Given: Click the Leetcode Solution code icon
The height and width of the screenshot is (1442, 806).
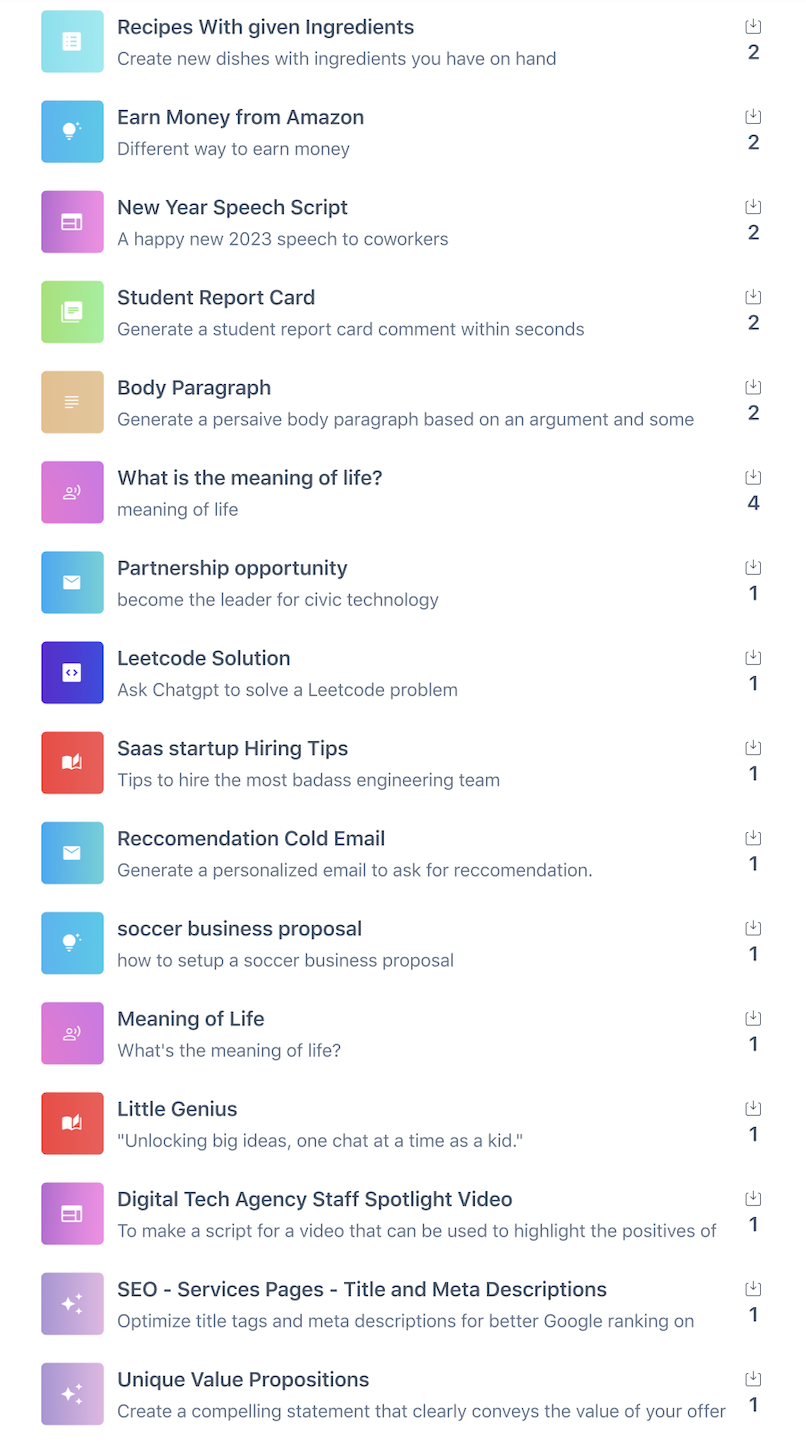Looking at the screenshot, I should pos(72,673).
